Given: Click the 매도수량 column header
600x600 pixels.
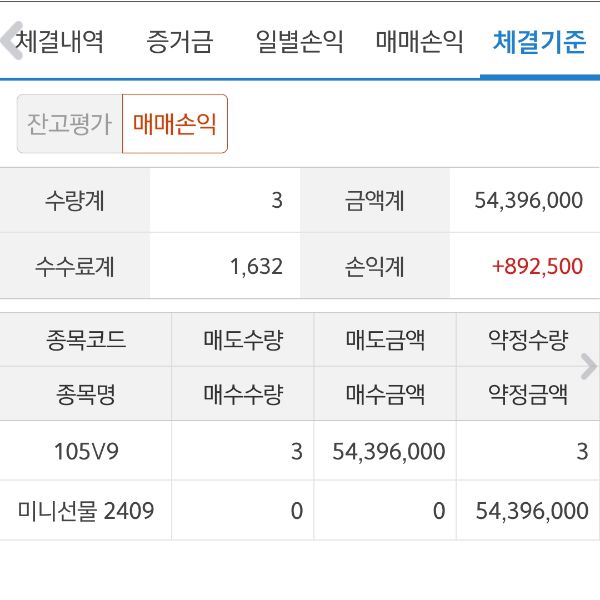Looking at the screenshot, I should [x=243, y=340].
